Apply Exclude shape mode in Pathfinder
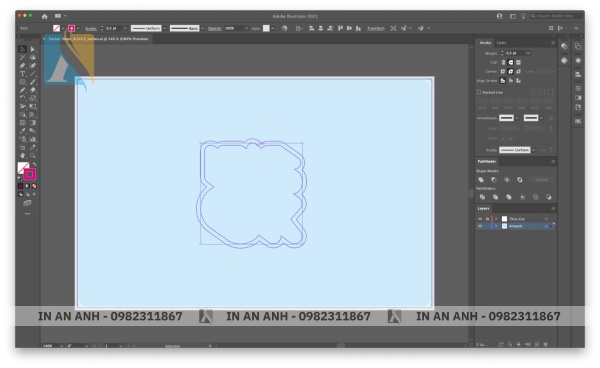This screenshot has width=600, height=368. (520, 179)
